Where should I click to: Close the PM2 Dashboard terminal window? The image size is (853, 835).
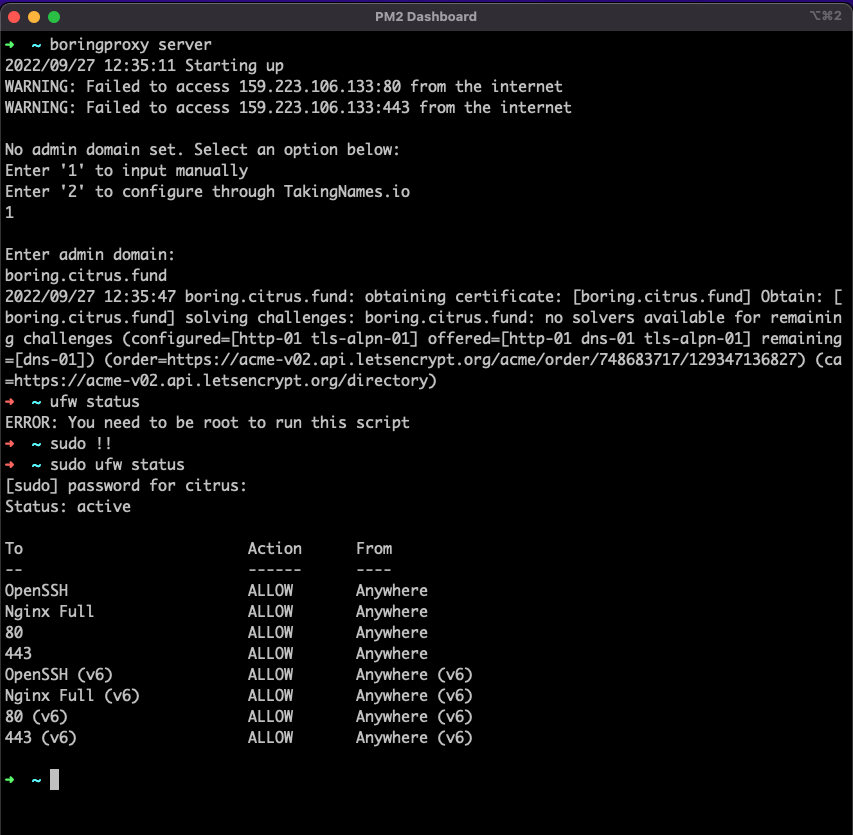(14, 17)
